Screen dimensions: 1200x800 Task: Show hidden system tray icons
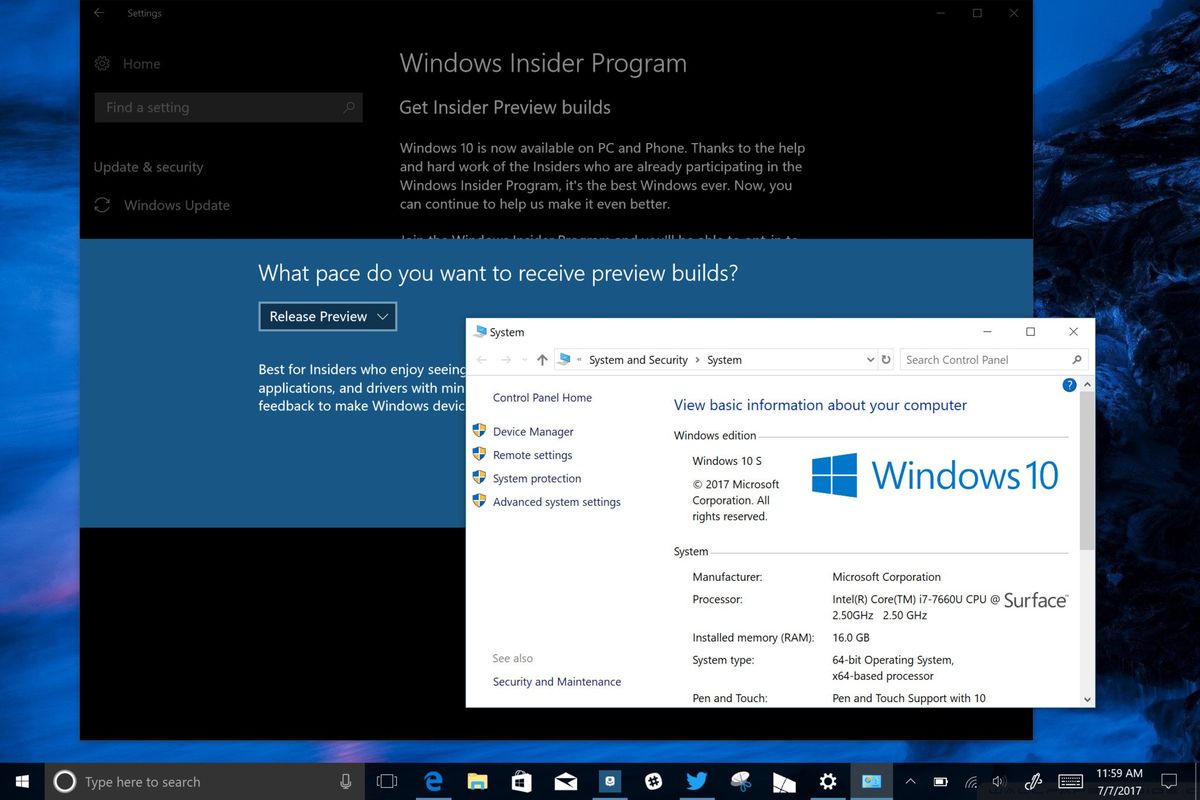[x=910, y=781]
